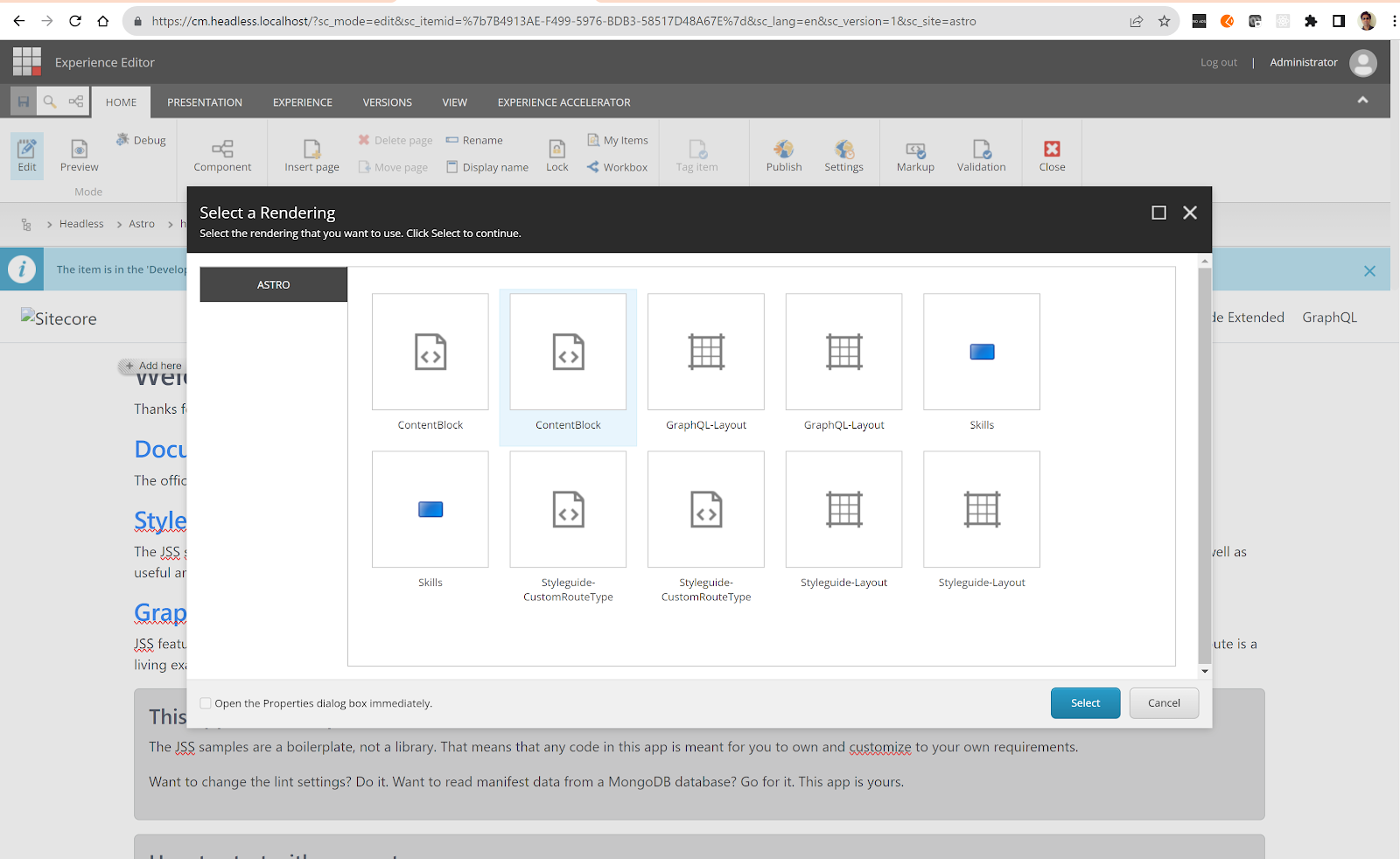The height and width of the screenshot is (859, 1400).
Task: Dismiss the info notification bar
Action: pos(1369,271)
